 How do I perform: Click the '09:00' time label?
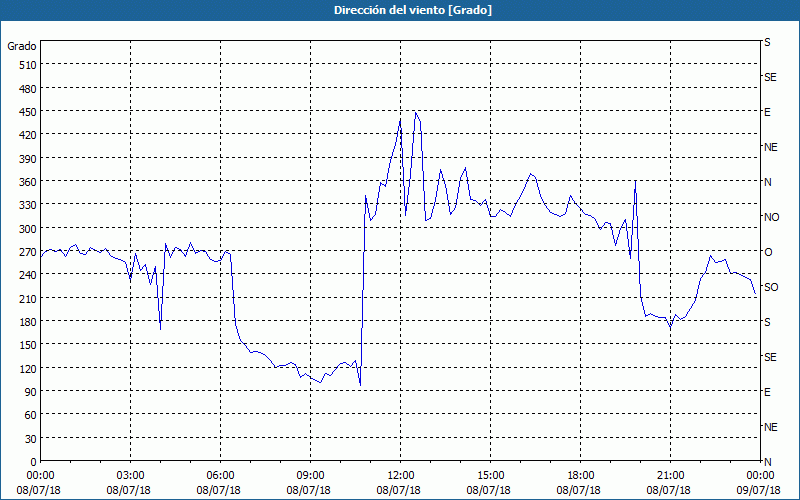coord(309,476)
